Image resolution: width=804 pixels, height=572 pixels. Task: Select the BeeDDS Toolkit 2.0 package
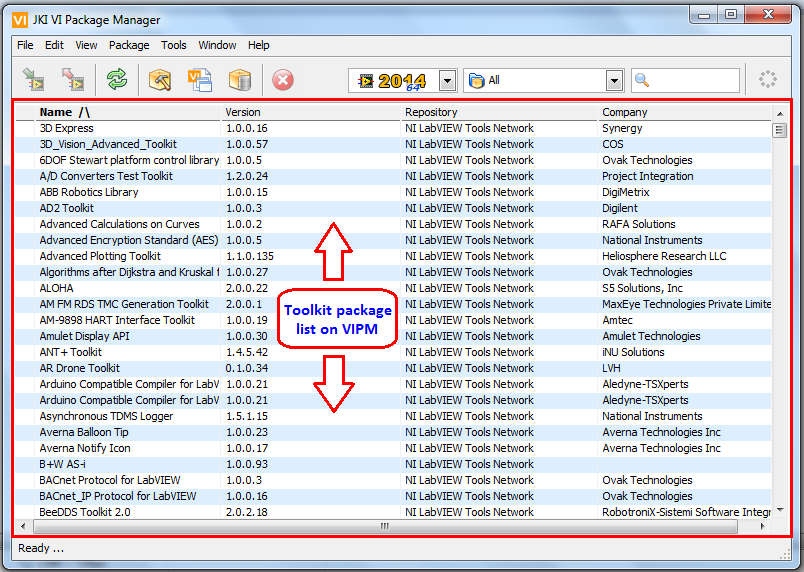point(393,512)
